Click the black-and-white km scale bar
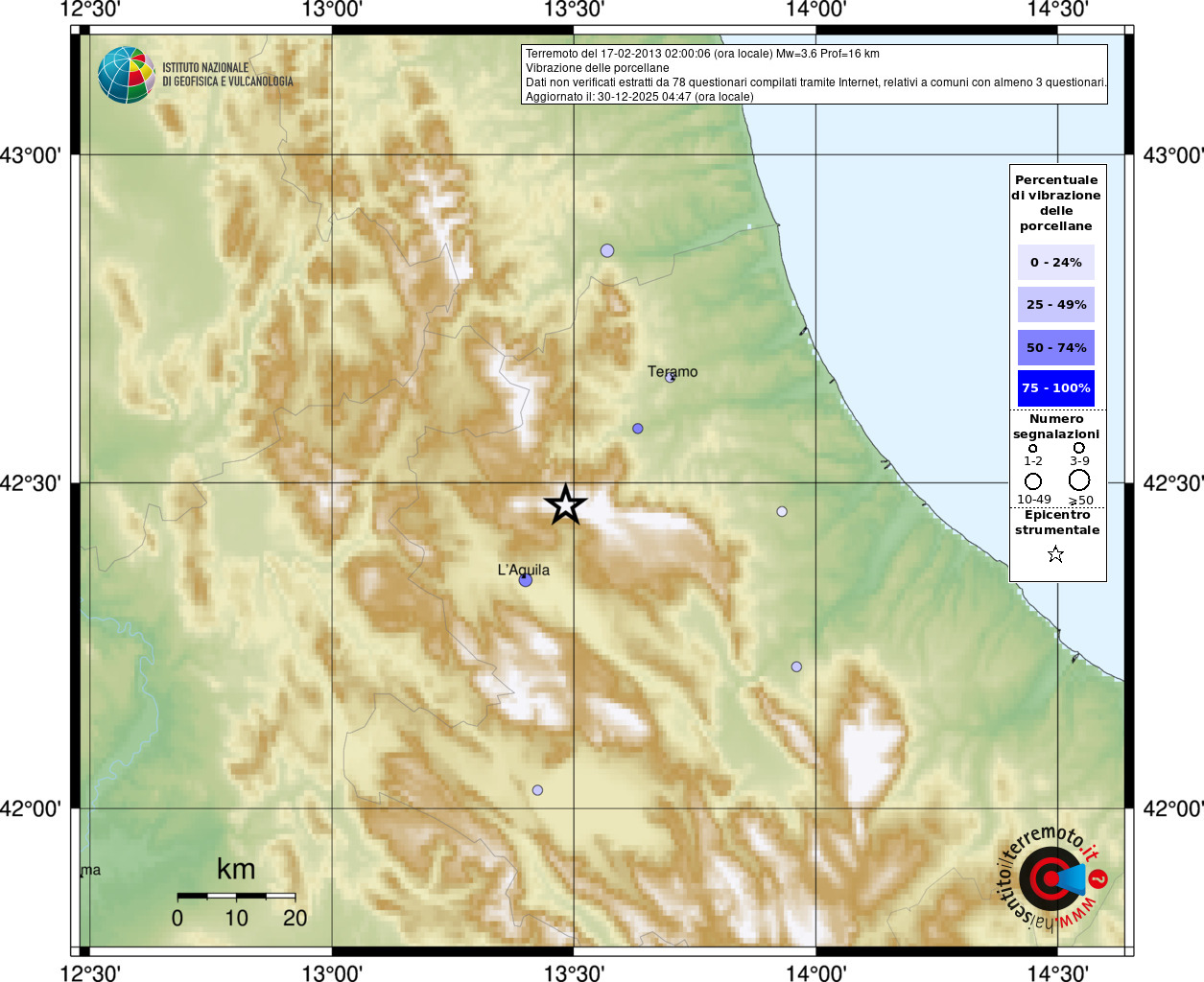 (x=236, y=896)
